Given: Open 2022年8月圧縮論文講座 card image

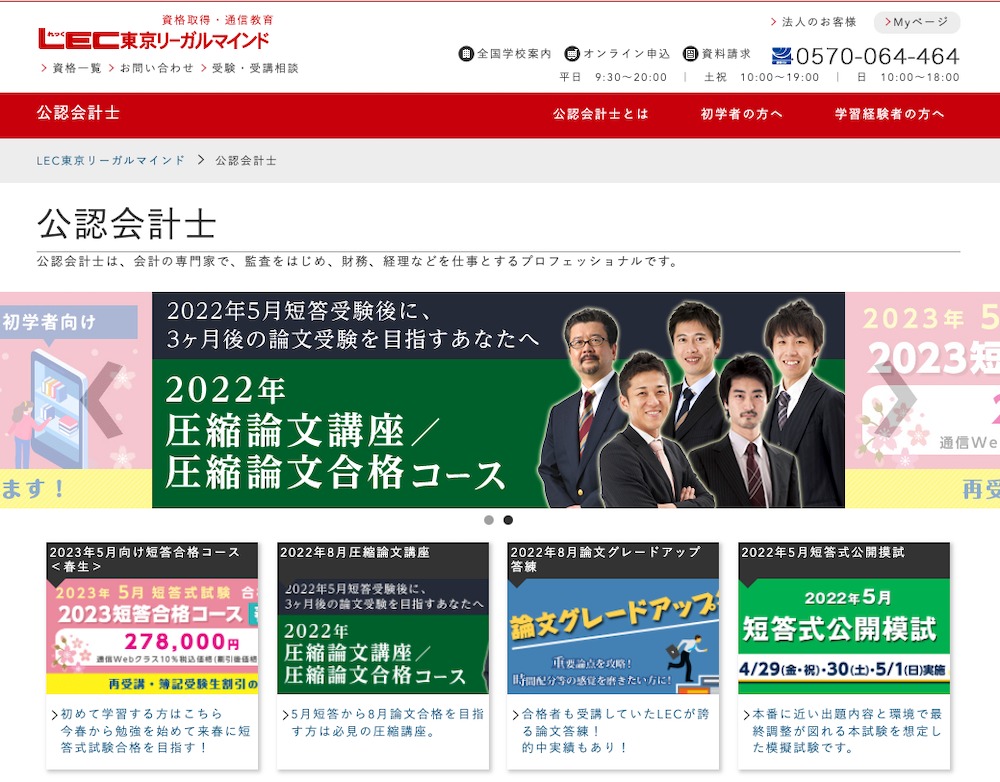Looking at the screenshot, I should [383, 636].
